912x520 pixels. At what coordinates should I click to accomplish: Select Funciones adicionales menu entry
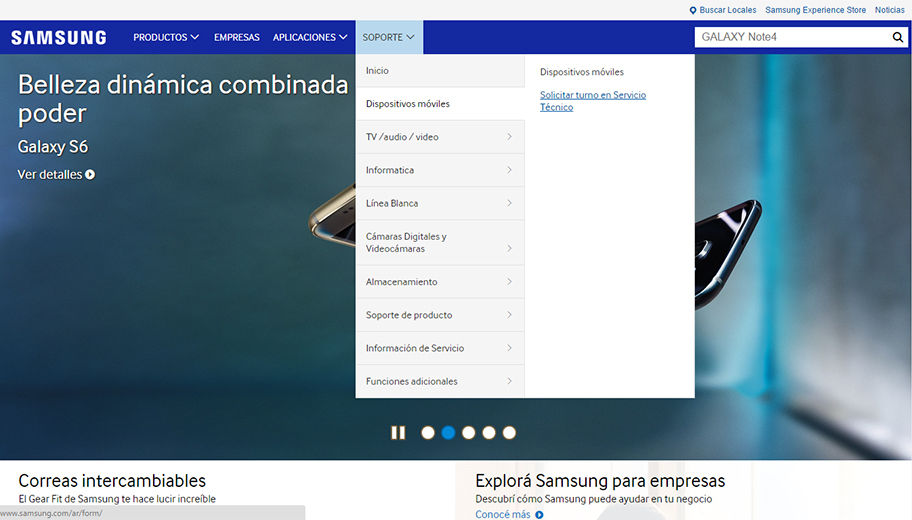(x=440, y=382)
